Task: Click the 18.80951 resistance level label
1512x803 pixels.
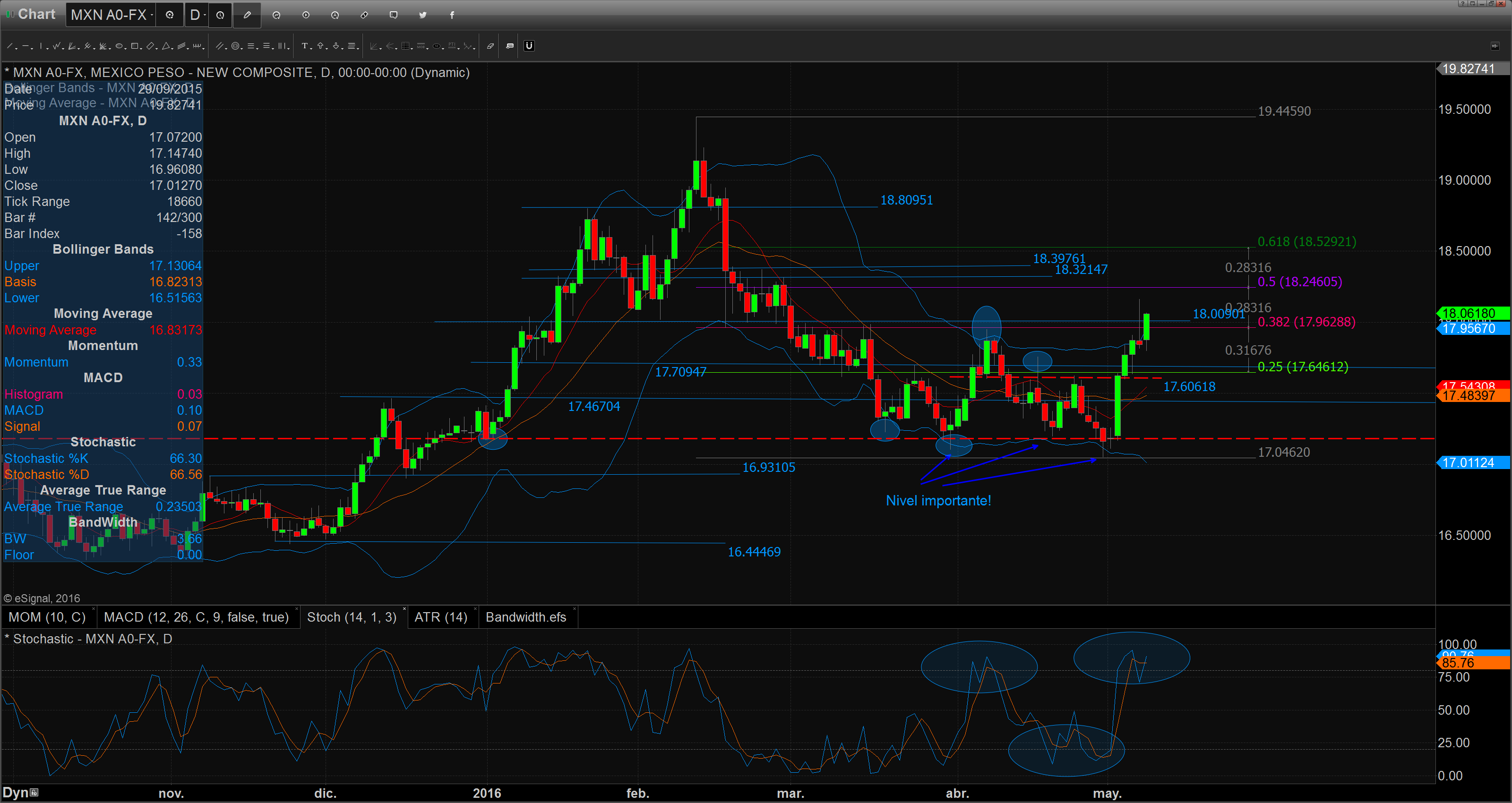Action: [x=906, y=200]
